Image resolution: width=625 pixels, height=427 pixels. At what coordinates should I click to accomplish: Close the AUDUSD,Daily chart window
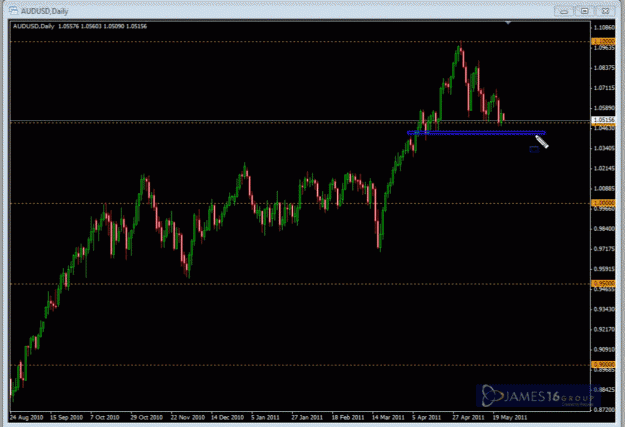pyautogui.click(x=605, y=11)
